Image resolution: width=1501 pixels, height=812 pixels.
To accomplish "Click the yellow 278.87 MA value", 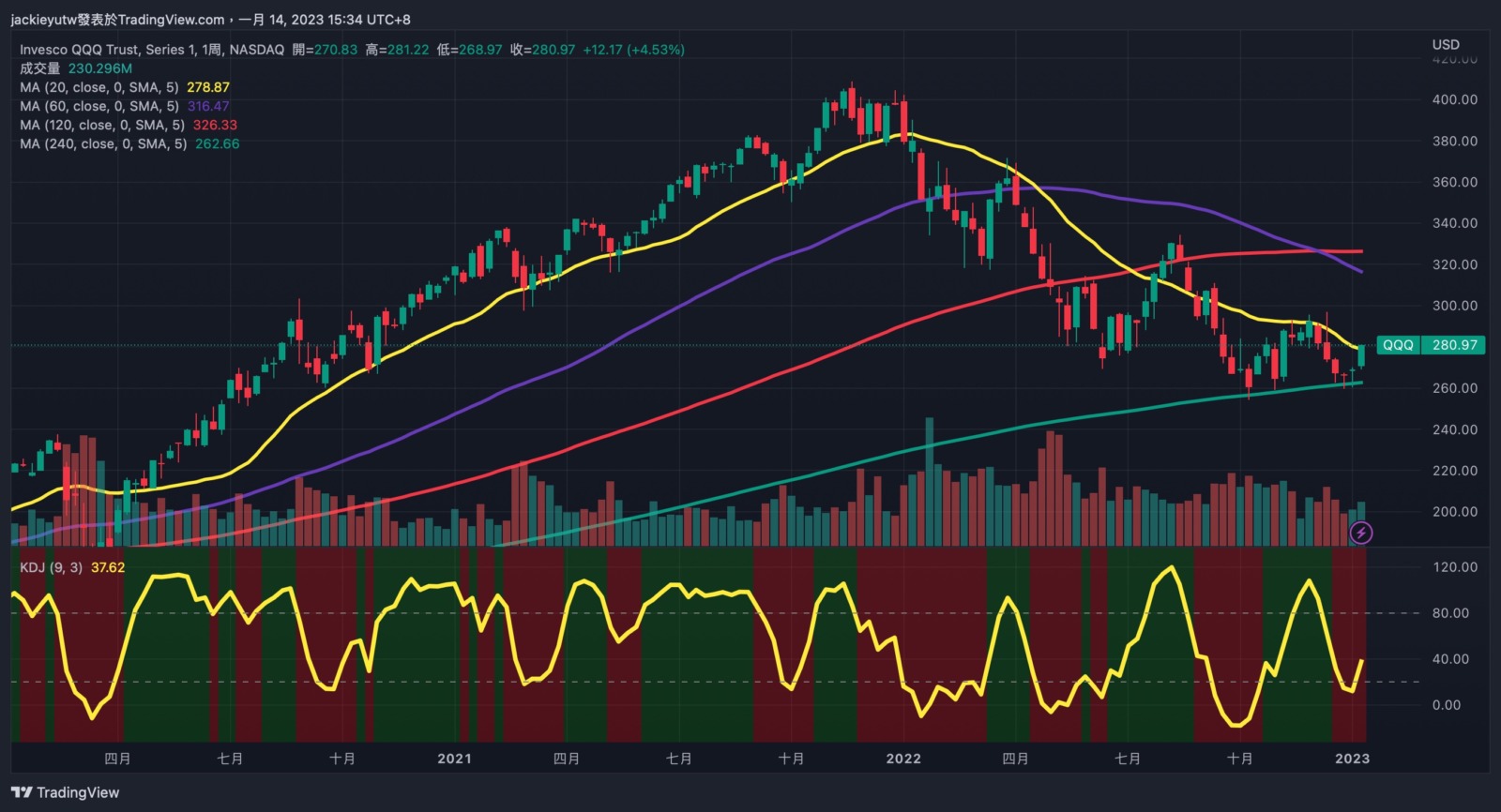I will pos(208,87).
